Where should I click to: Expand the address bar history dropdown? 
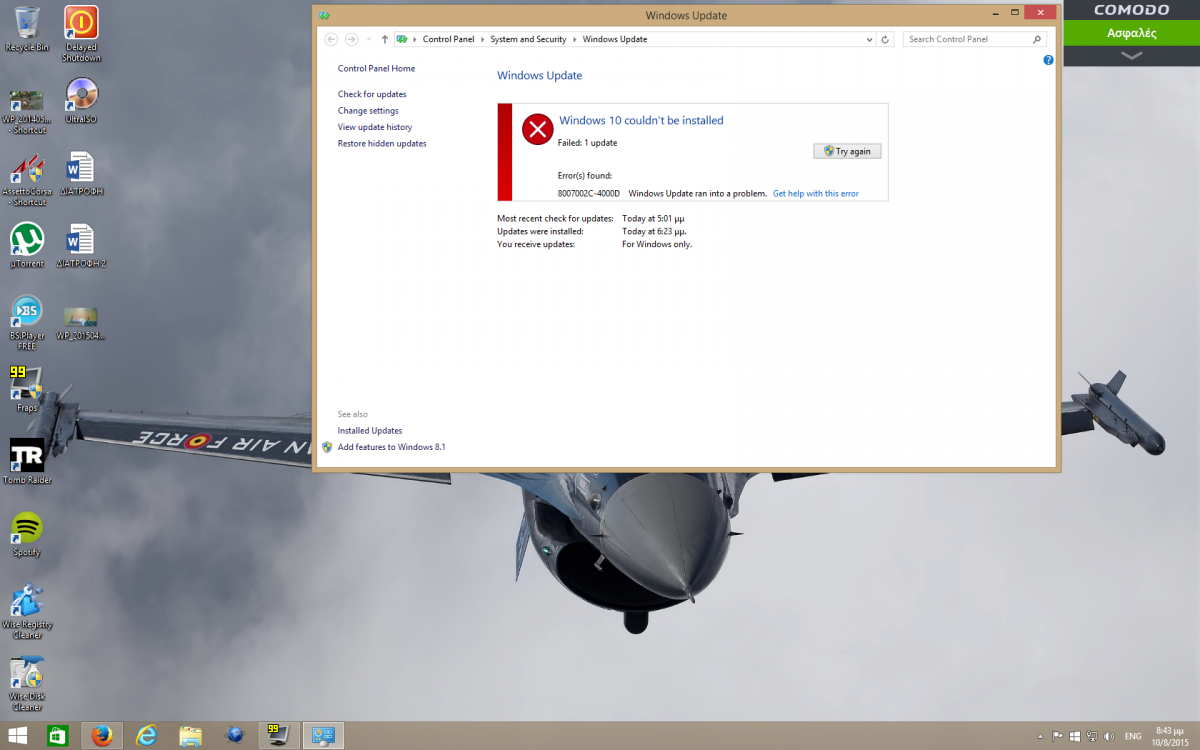(869, 39)
